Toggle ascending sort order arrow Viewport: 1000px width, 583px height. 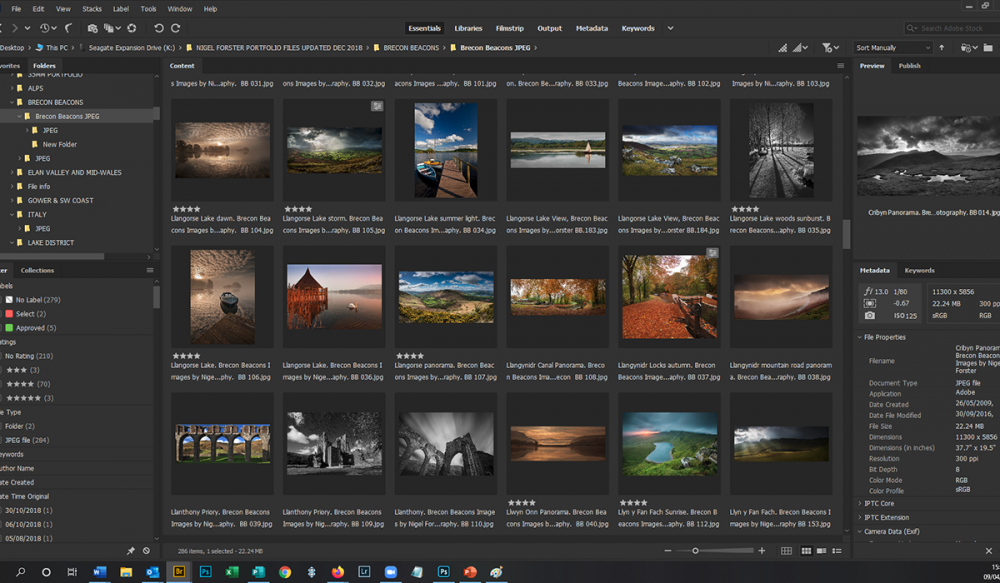(941, 48)
